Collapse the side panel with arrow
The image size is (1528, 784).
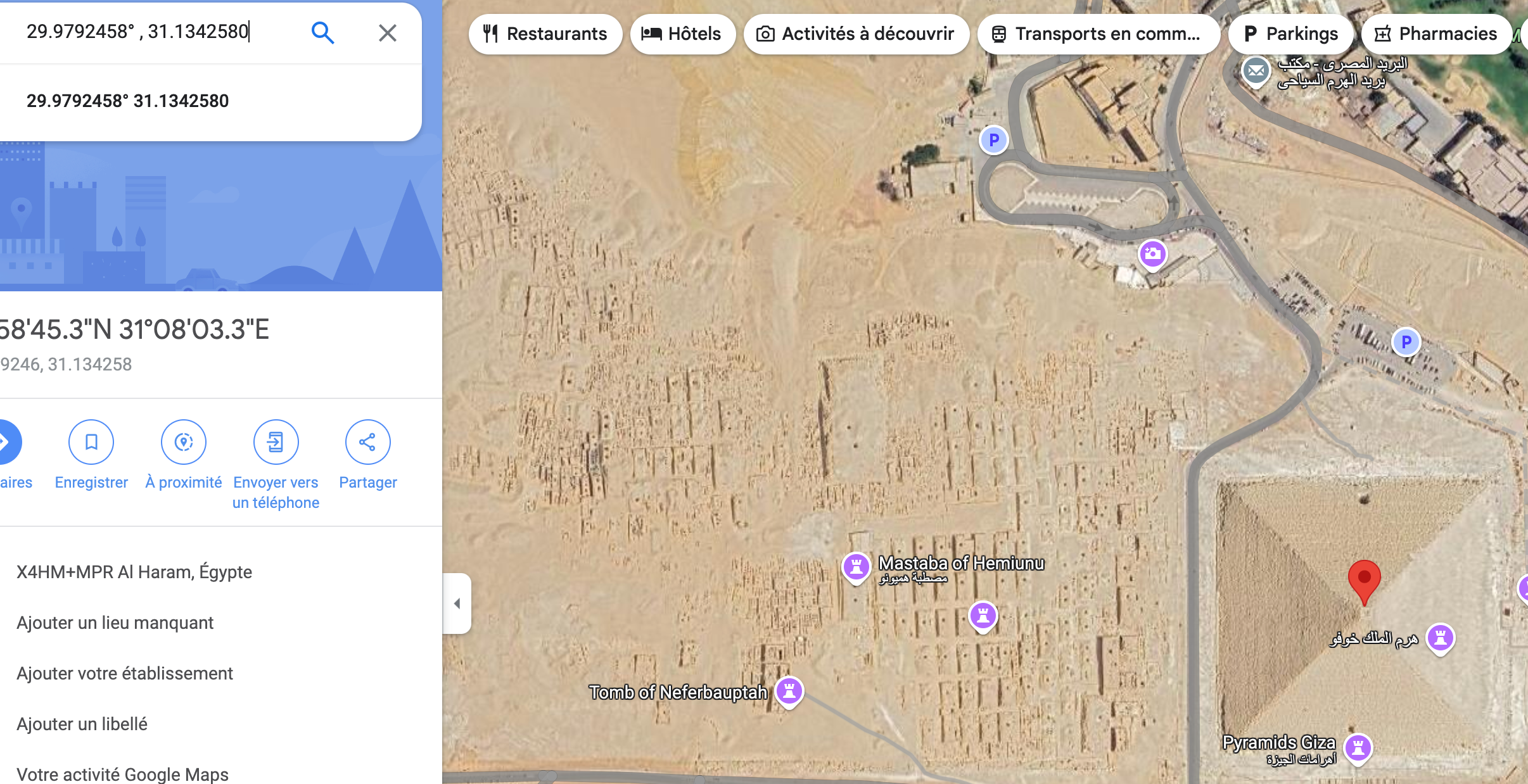[x=457, y=604]
